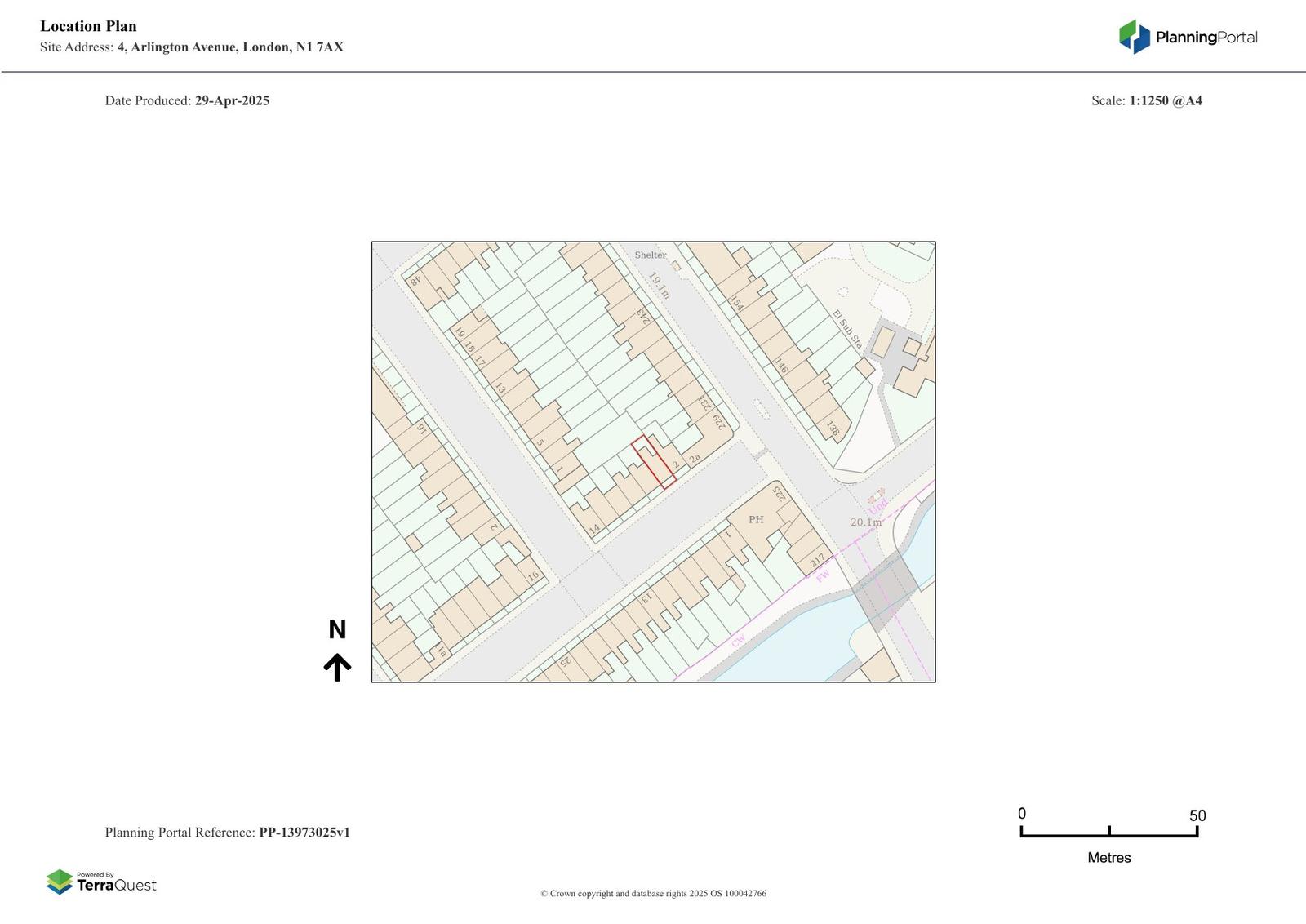1306x924 pixels.
Task: Click building number 48 on map
Action: click(415, 280)
